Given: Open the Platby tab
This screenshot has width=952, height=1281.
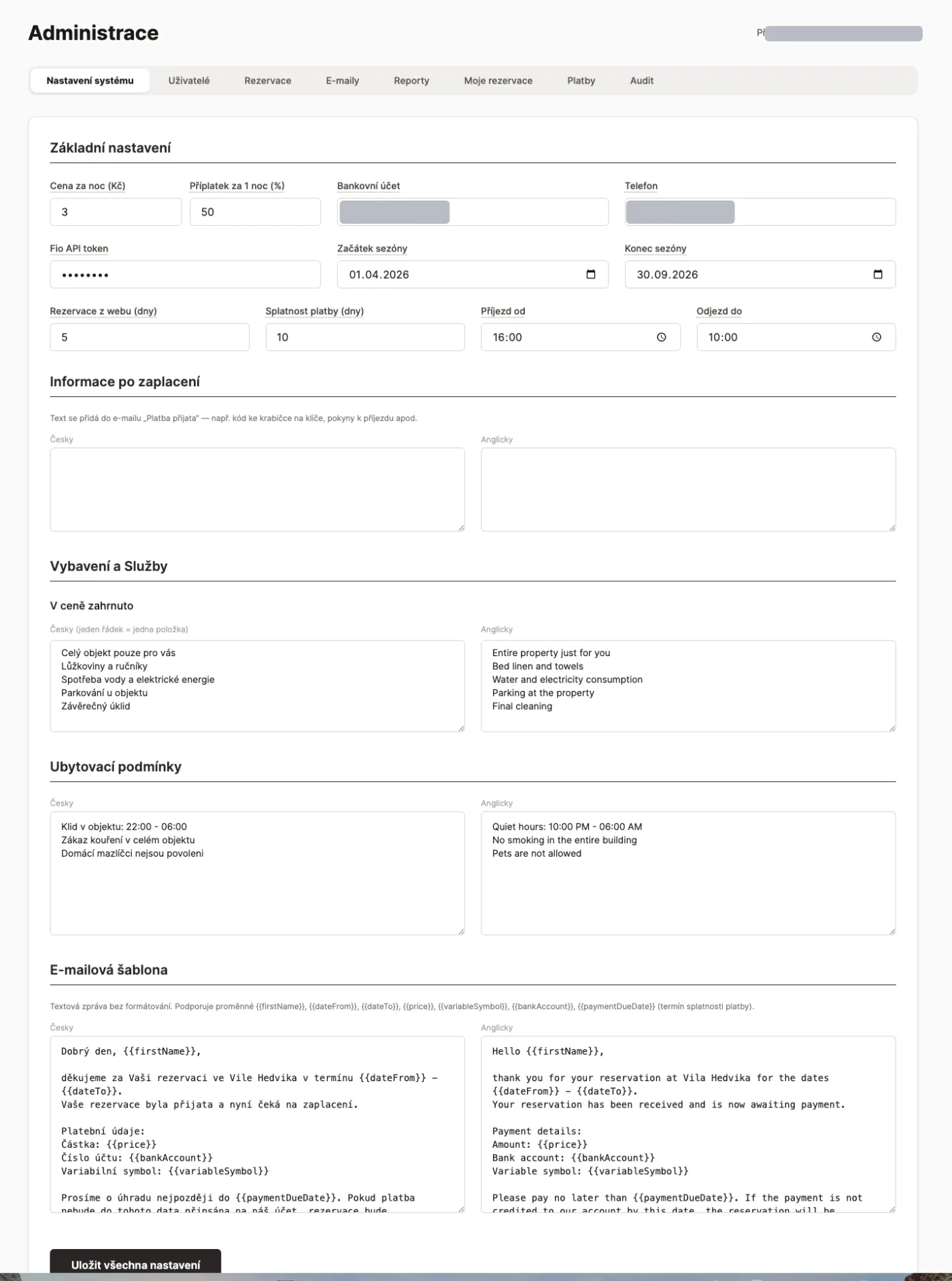Looking at the screenshot, I should pyautogui.click(x=581, y=80).
